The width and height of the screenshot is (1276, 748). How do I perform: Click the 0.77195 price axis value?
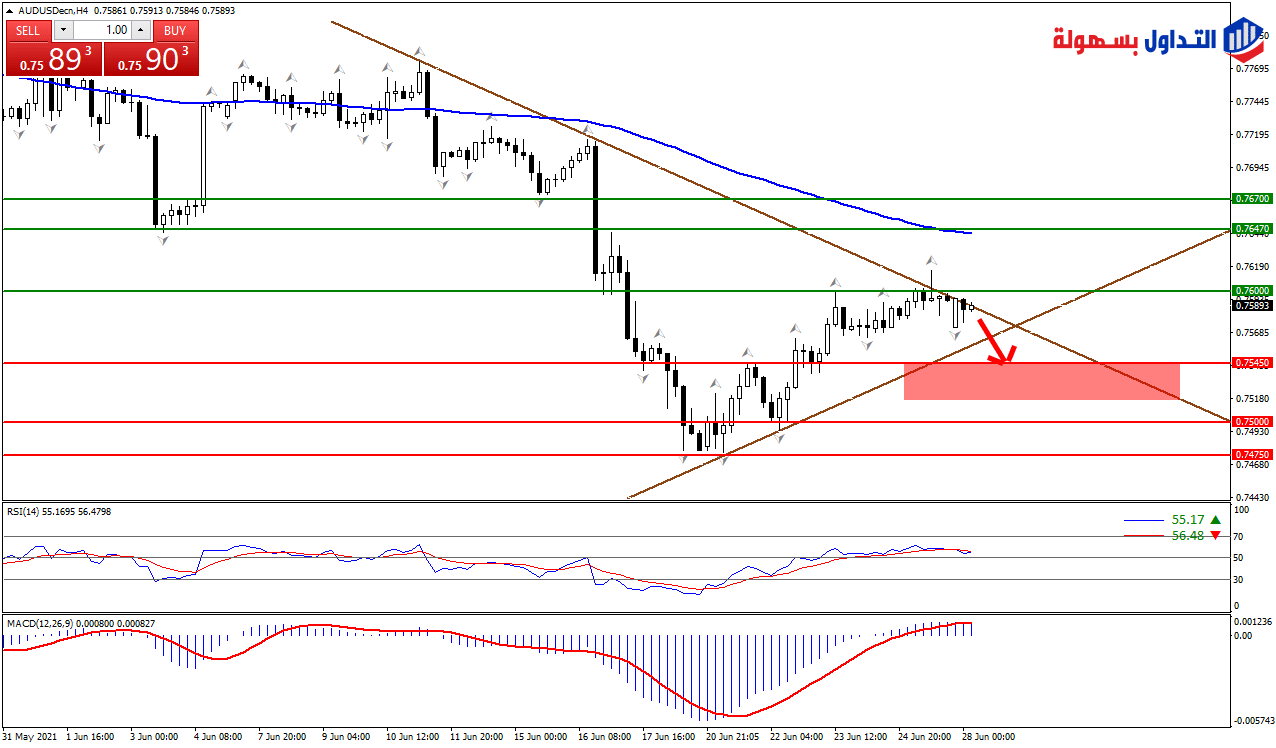pos(1252,135)
